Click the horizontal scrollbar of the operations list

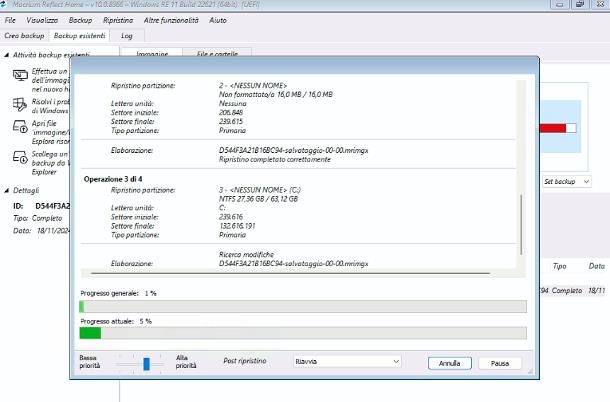290,274
